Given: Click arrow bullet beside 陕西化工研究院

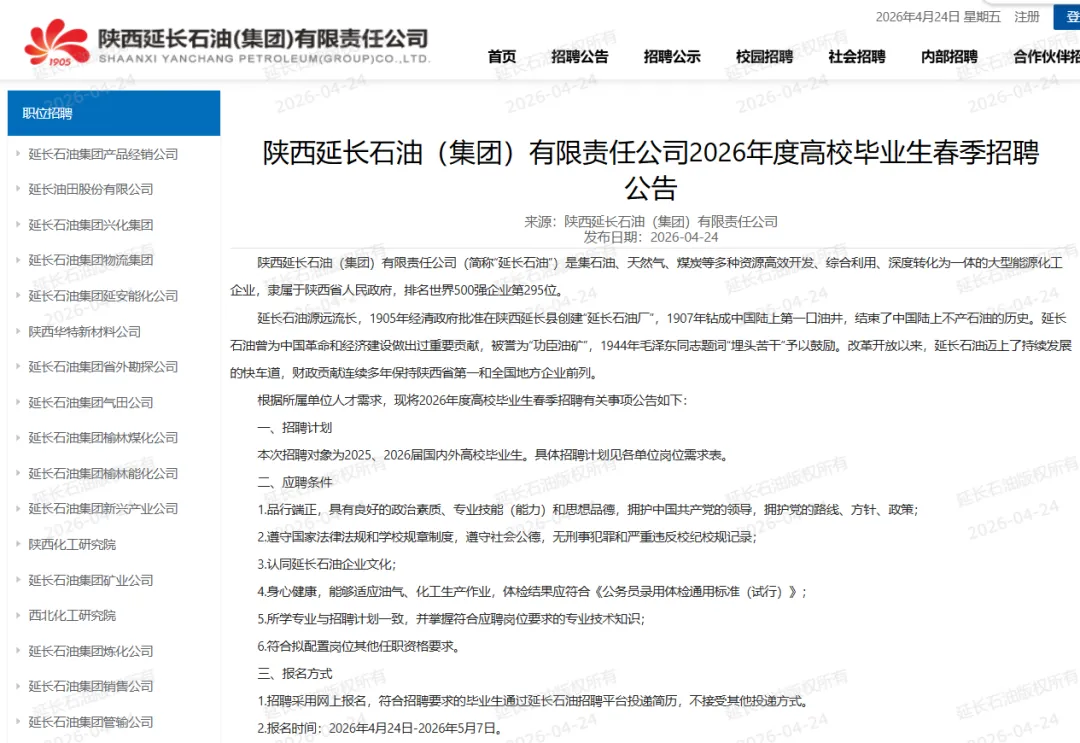Looking at the screenshot, I should coord(18,544).
